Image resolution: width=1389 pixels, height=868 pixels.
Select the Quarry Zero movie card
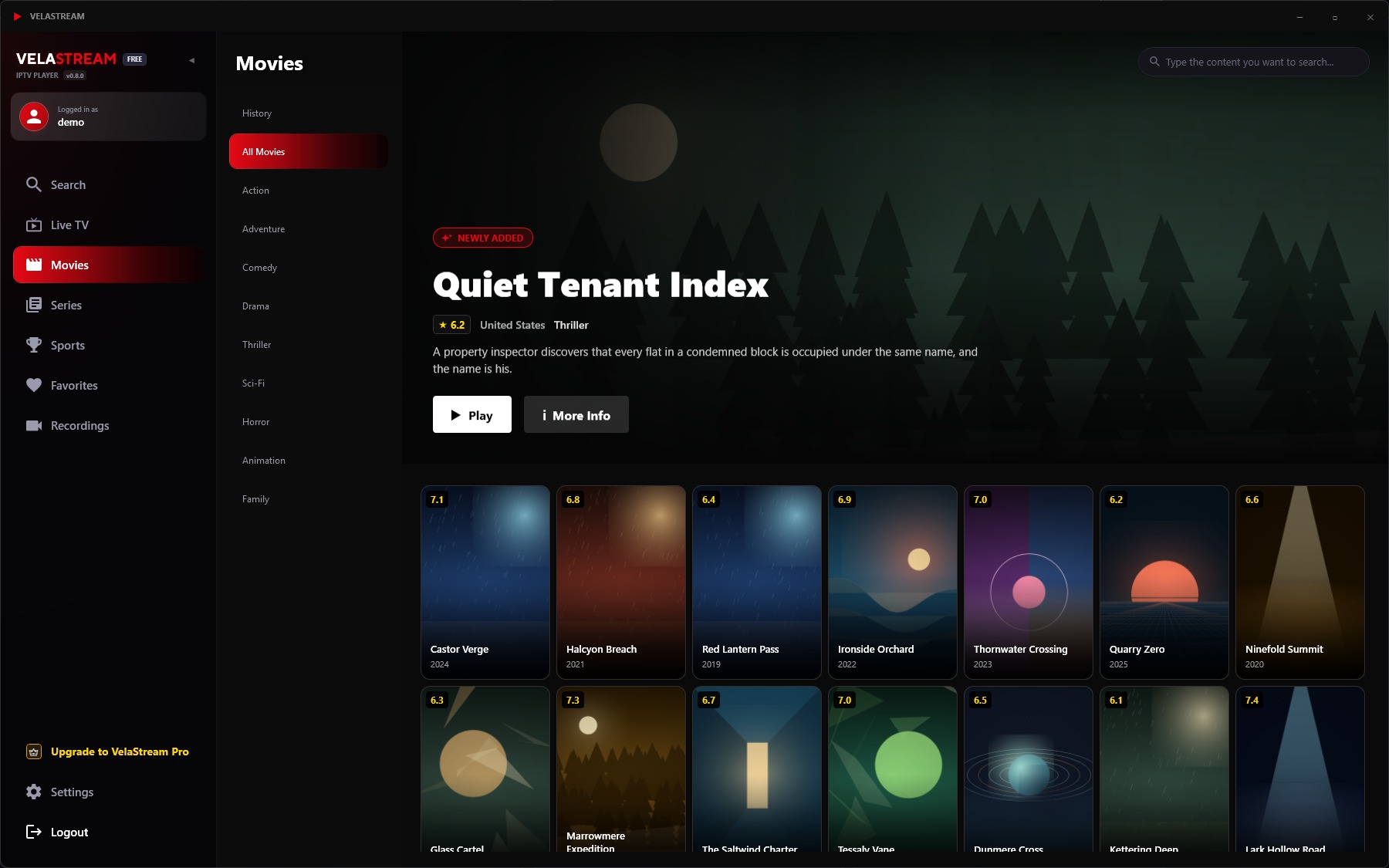point(1164,583)
